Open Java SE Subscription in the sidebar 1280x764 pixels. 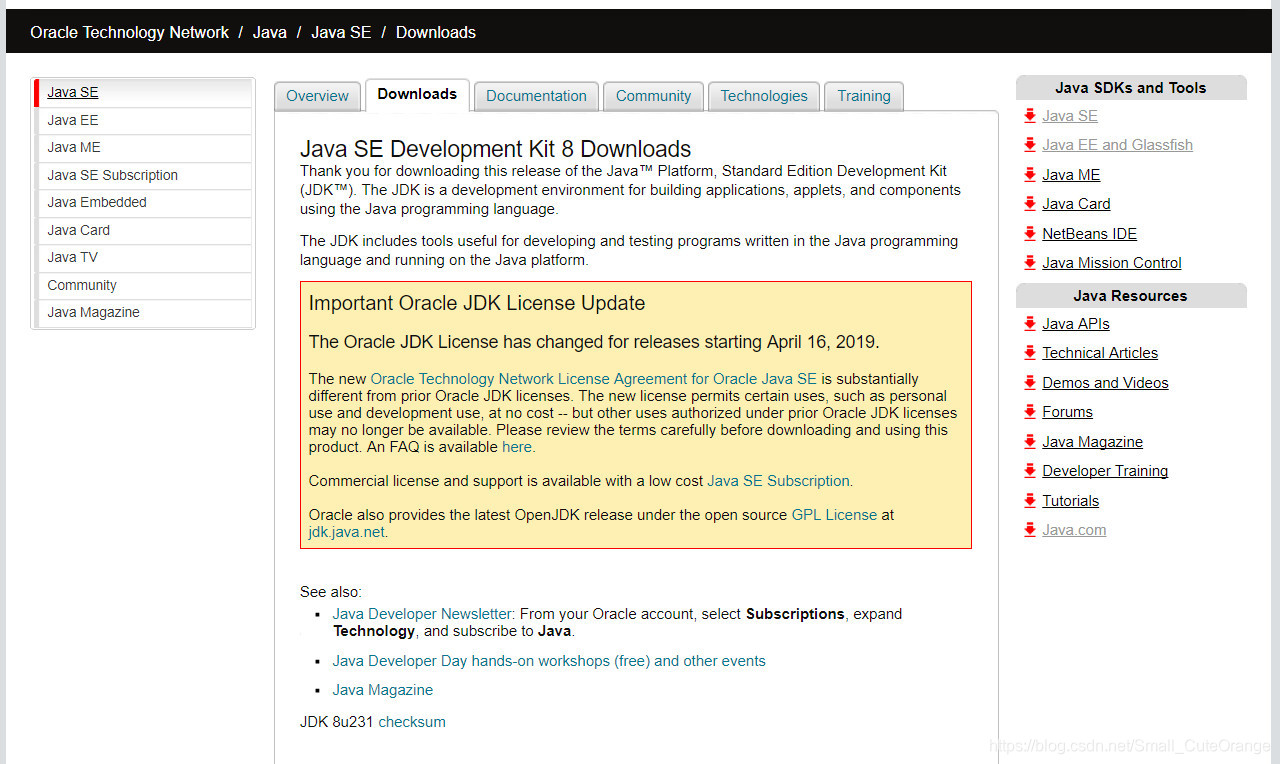pos(143,175)
